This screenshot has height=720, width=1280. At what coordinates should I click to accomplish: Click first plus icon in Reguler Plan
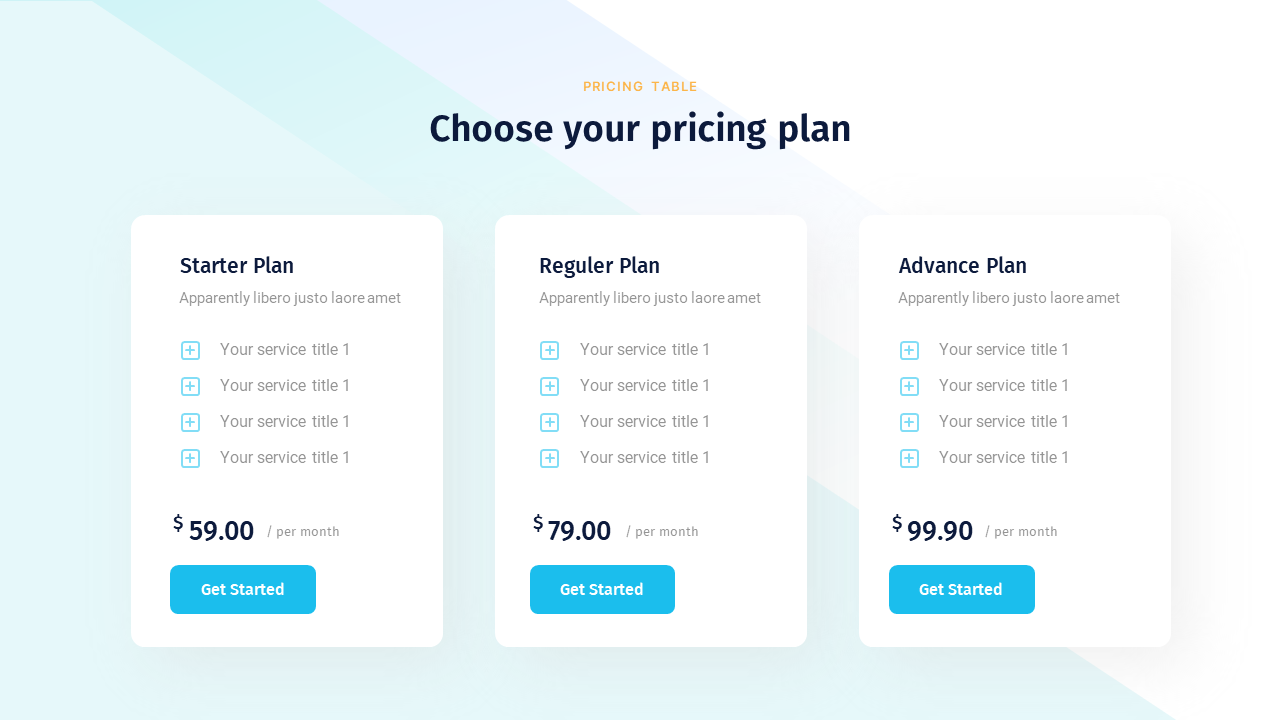coord(549,350)
